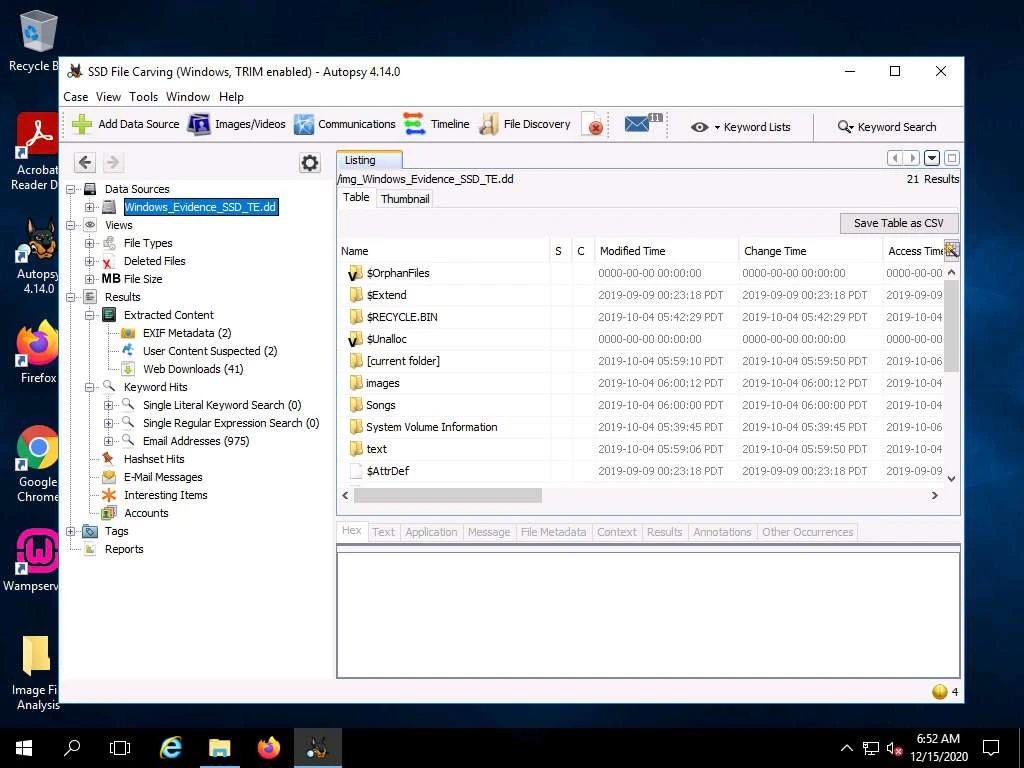The image size is (1024, 768).
Task: Open the envelope messages icon
Action: click(x=643, y=123)
